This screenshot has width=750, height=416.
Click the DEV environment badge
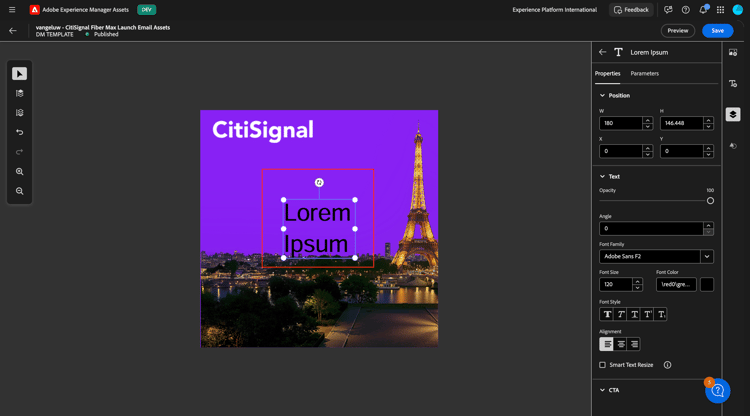point(146,10)
